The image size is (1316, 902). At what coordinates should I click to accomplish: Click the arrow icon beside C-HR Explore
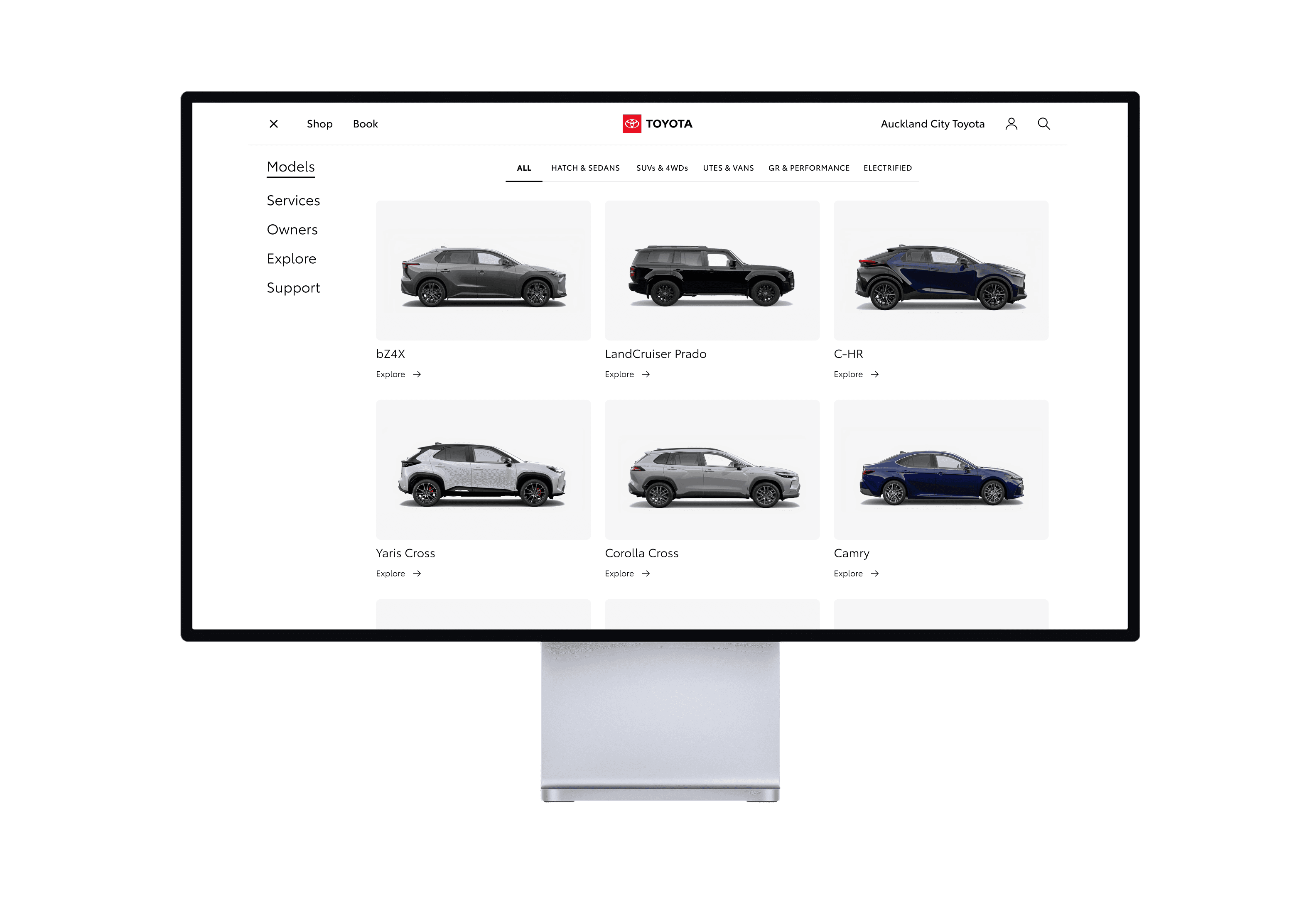pos(875,374)
